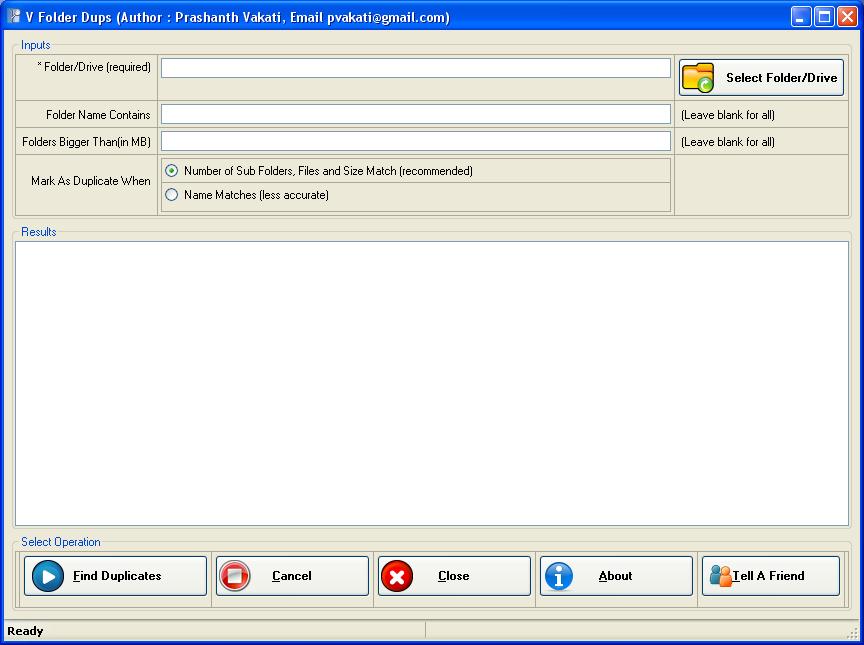Click the Folders Bigger Than(in MB) field
This screenshot has width=864, height=645.
415,142
